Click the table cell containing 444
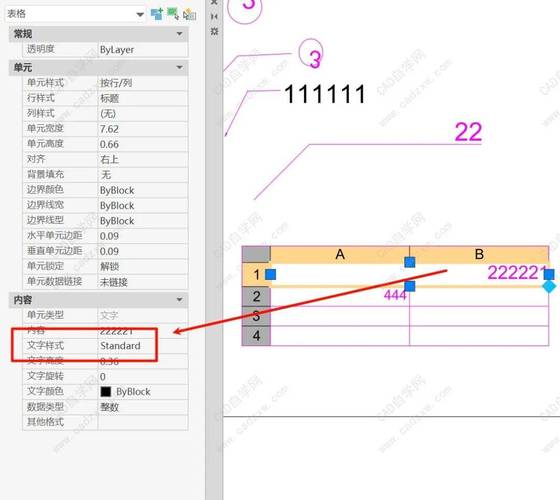Viewport: 560px width, 500px height. (x=340, y=296)
